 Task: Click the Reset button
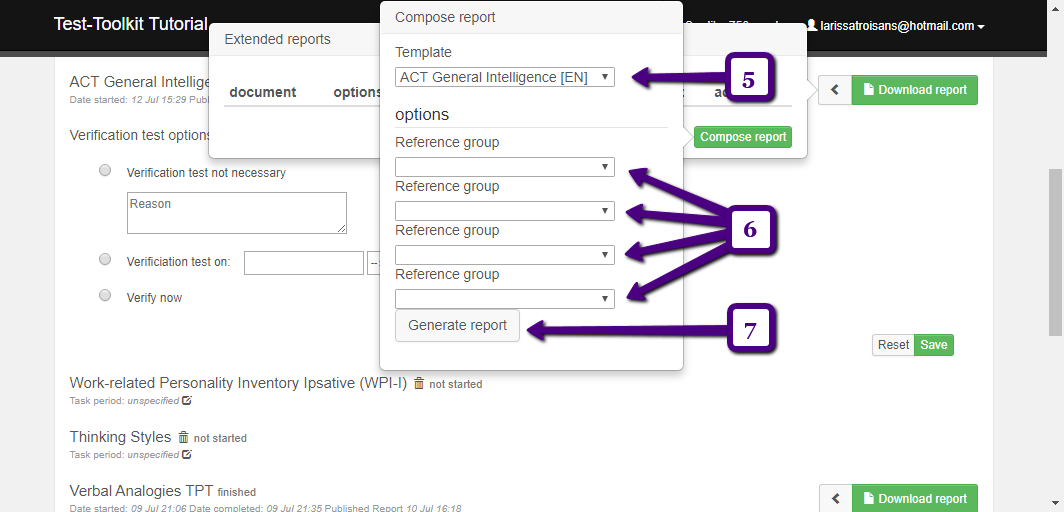(x=893, y=345)
